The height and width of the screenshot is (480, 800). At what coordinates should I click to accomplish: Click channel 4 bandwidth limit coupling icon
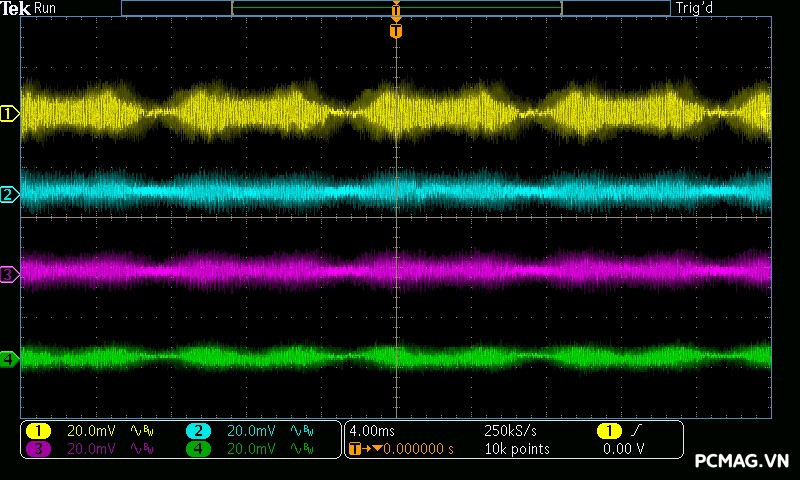tap(300, 449)
